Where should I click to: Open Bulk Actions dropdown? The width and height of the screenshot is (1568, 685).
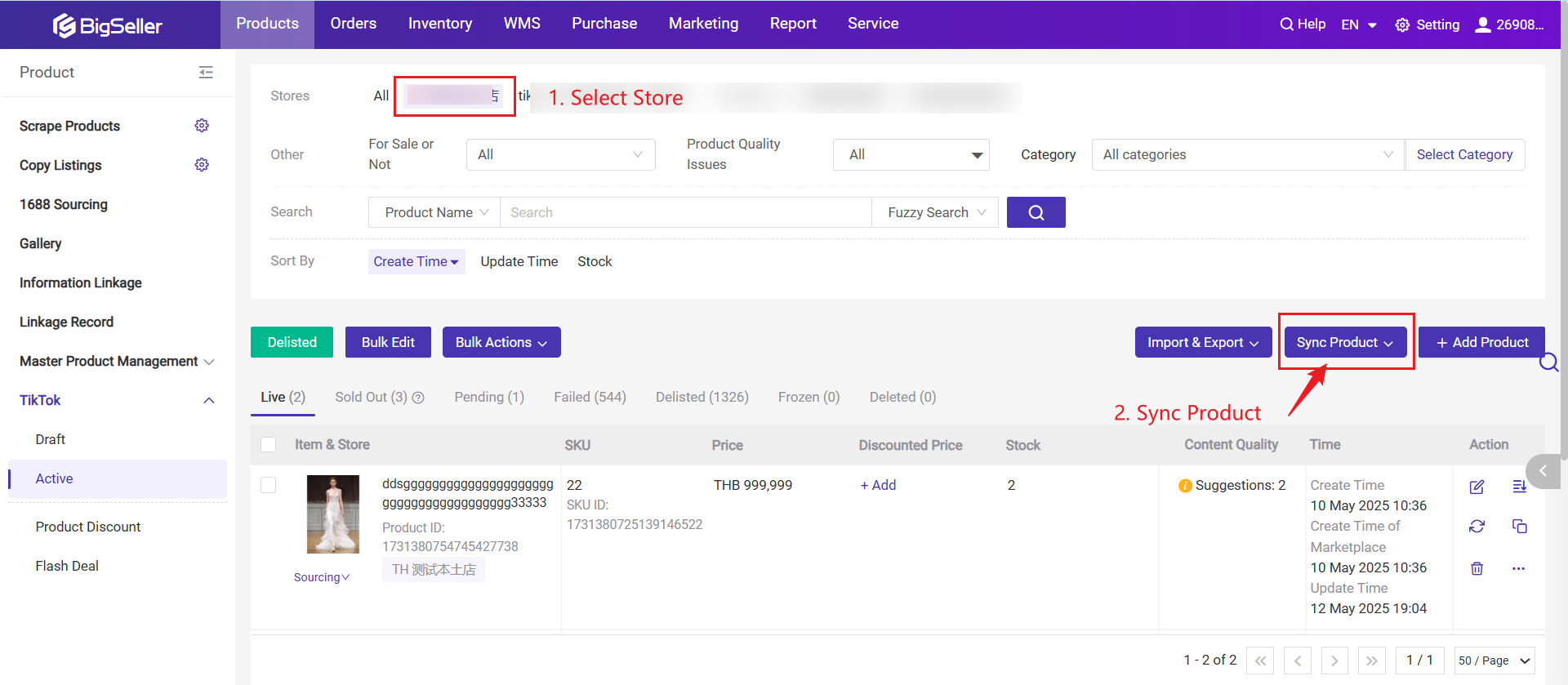[x=501, y=342]
